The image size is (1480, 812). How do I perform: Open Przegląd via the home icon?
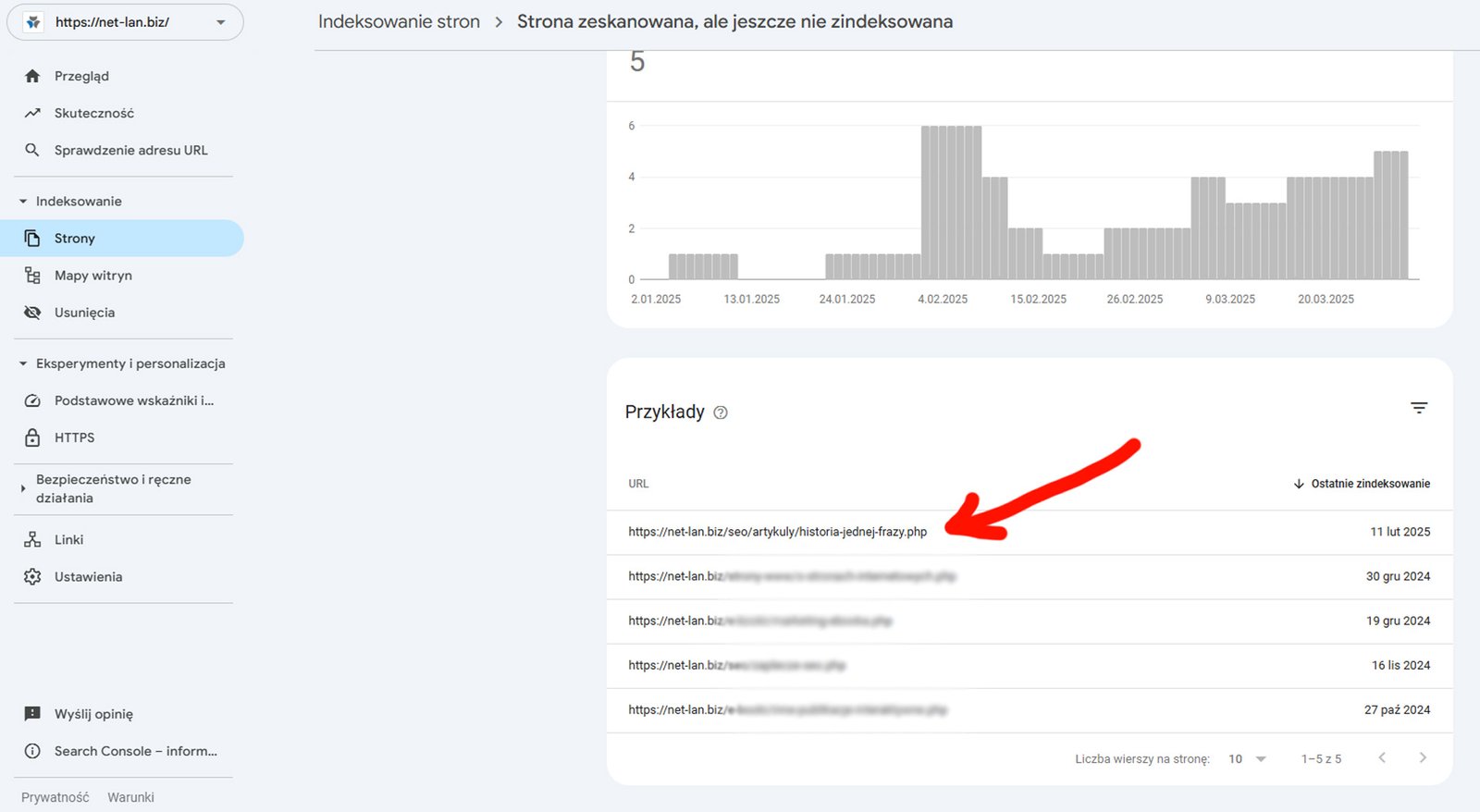32,76
